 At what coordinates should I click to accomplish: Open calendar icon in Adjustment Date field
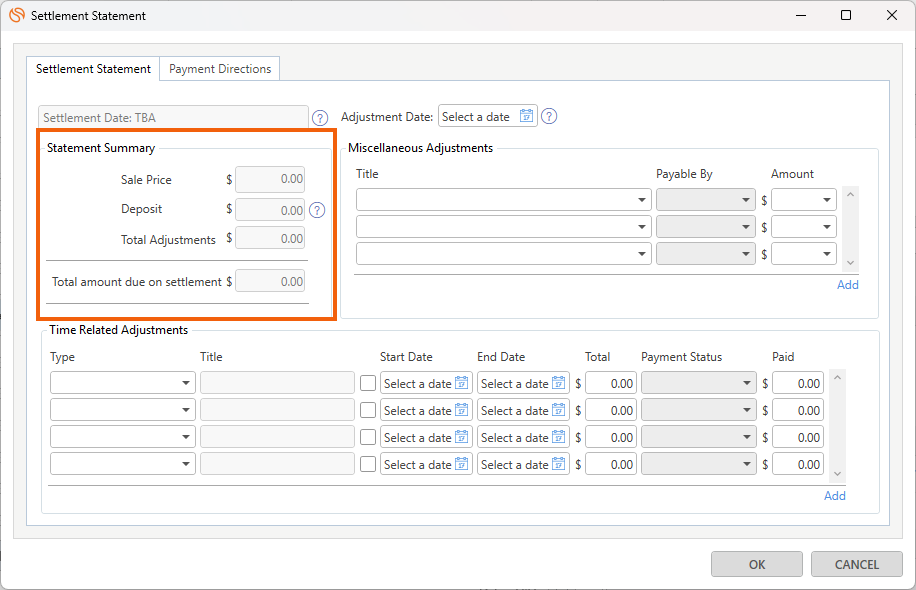pyautogui.click(x=527, y=116)
